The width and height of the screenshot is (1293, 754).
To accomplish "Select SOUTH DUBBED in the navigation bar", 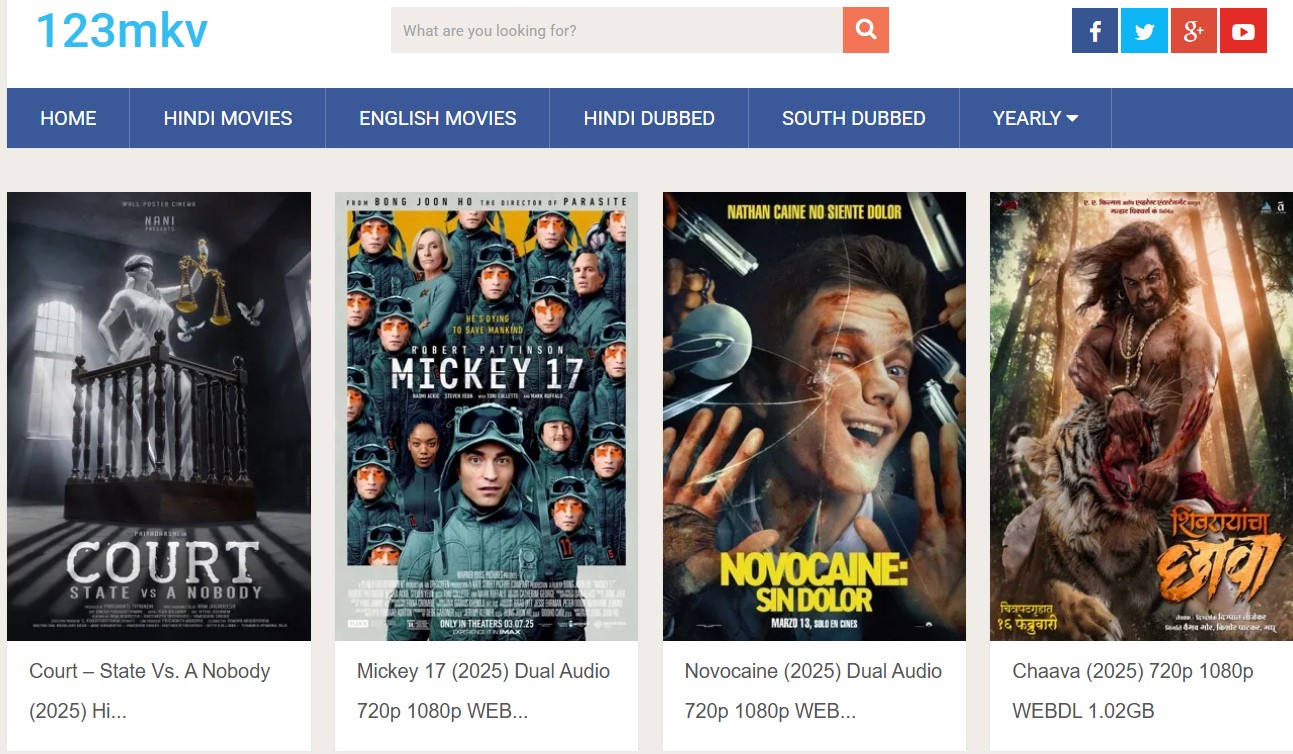I will [853, 118].
